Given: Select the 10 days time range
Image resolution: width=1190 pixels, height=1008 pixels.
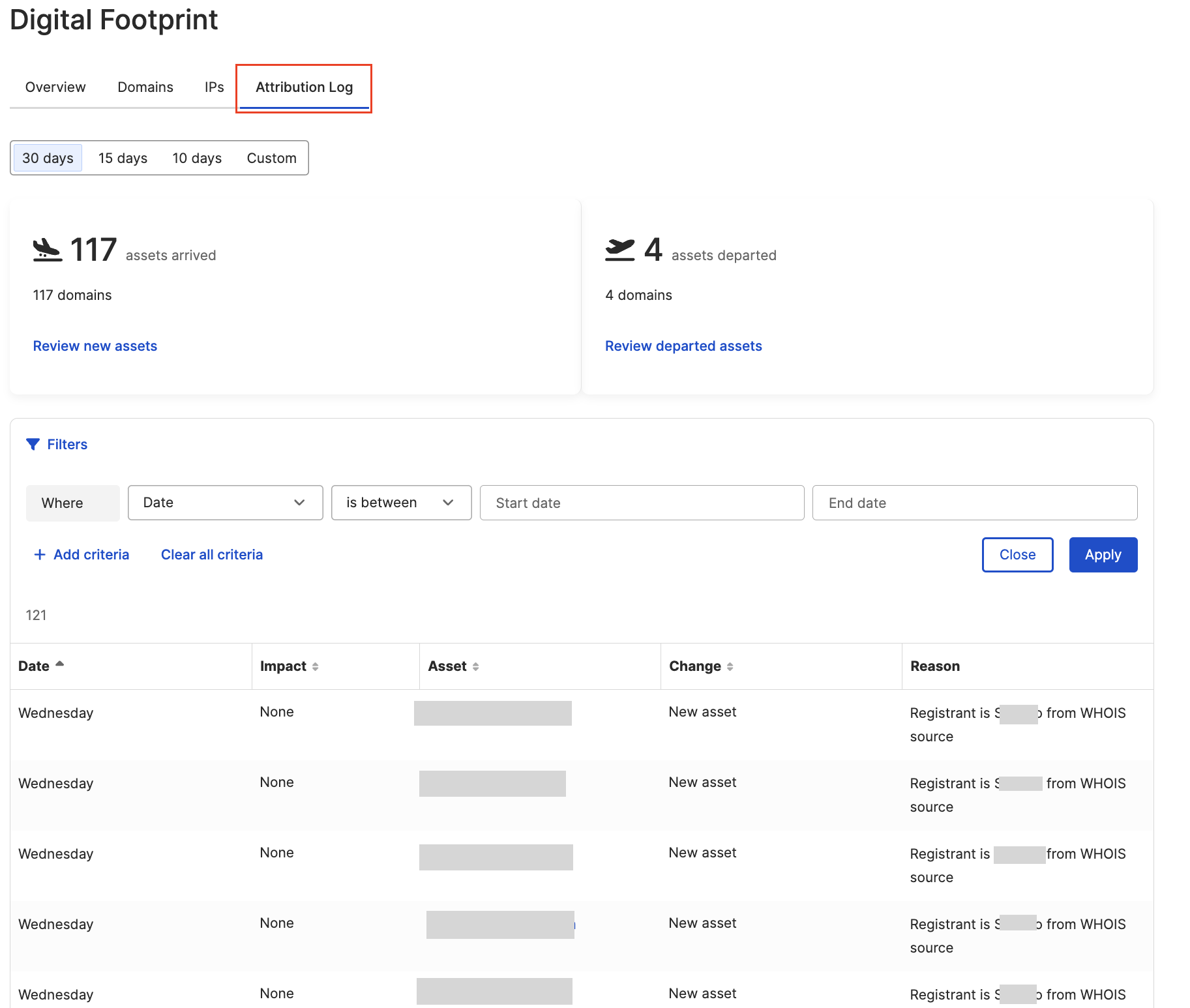Looking at the screenshot, I should pos(196,158).
